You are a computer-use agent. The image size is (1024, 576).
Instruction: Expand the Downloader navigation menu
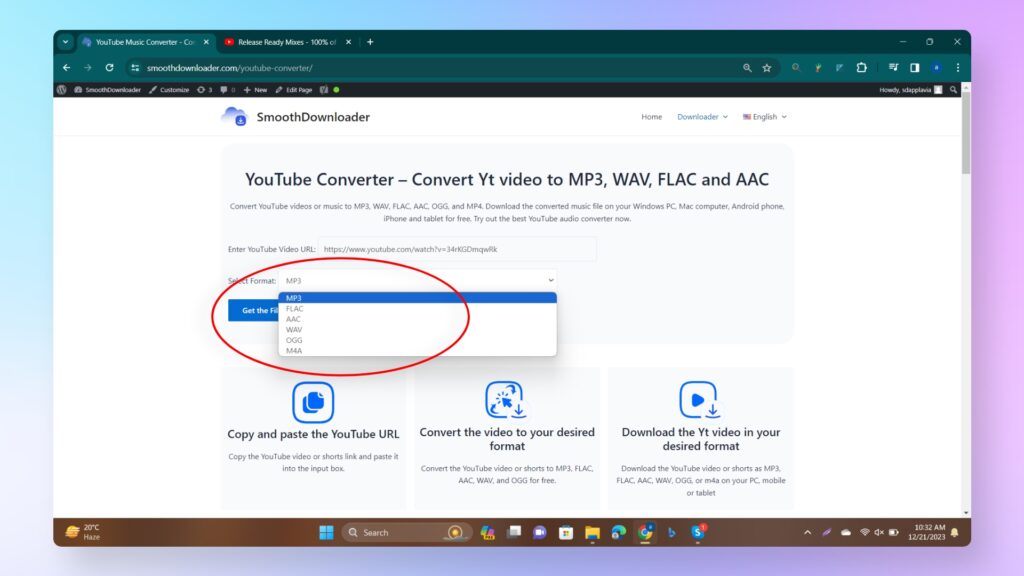[702, 117]
